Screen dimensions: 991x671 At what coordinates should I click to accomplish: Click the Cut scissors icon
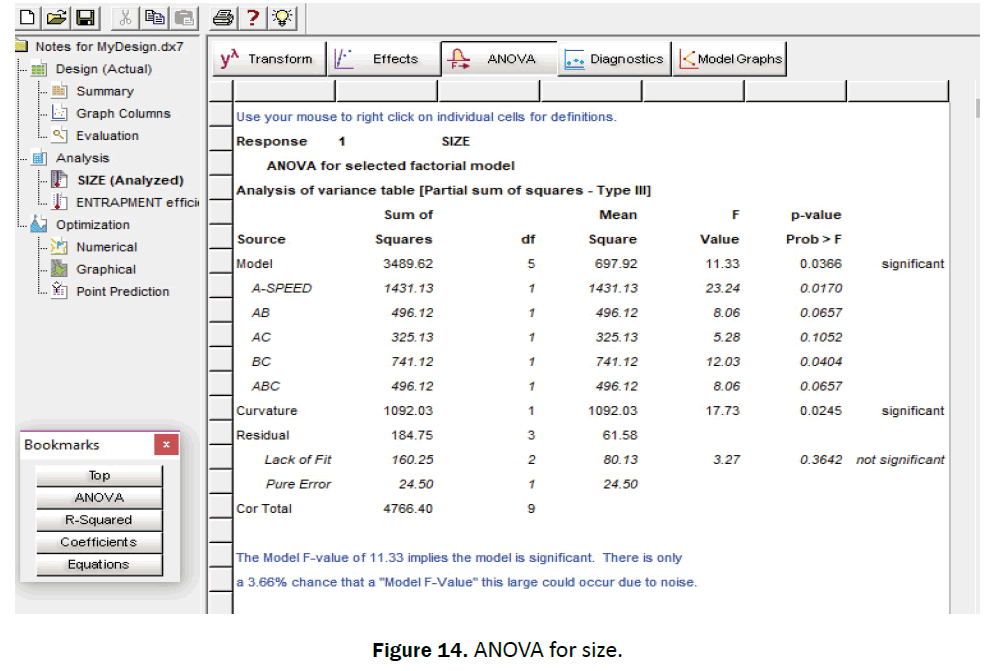(x=126, y=17)
